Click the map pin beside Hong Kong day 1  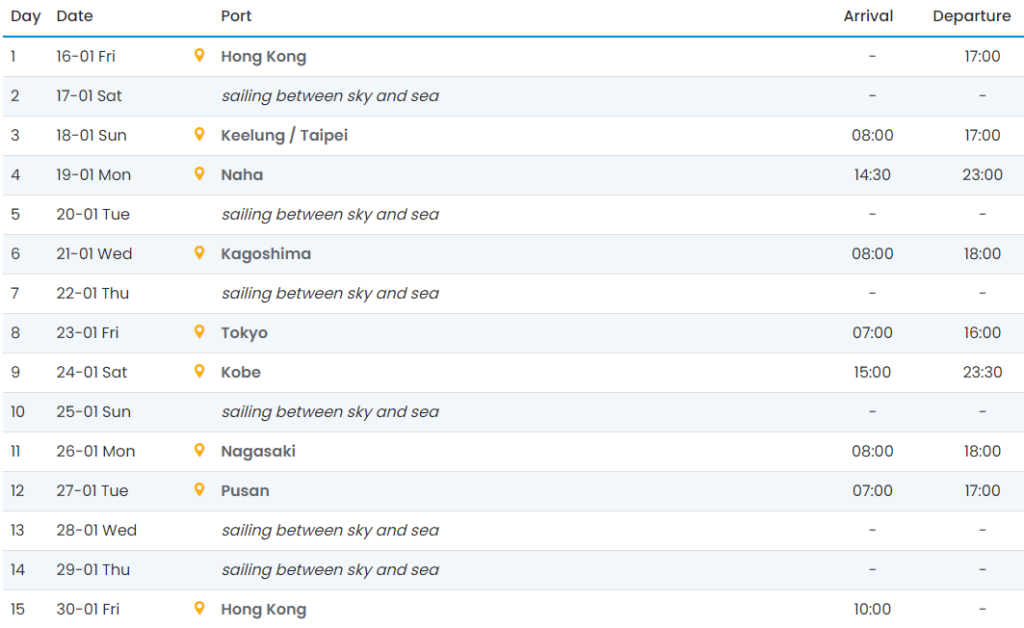(x=199, y=56)
